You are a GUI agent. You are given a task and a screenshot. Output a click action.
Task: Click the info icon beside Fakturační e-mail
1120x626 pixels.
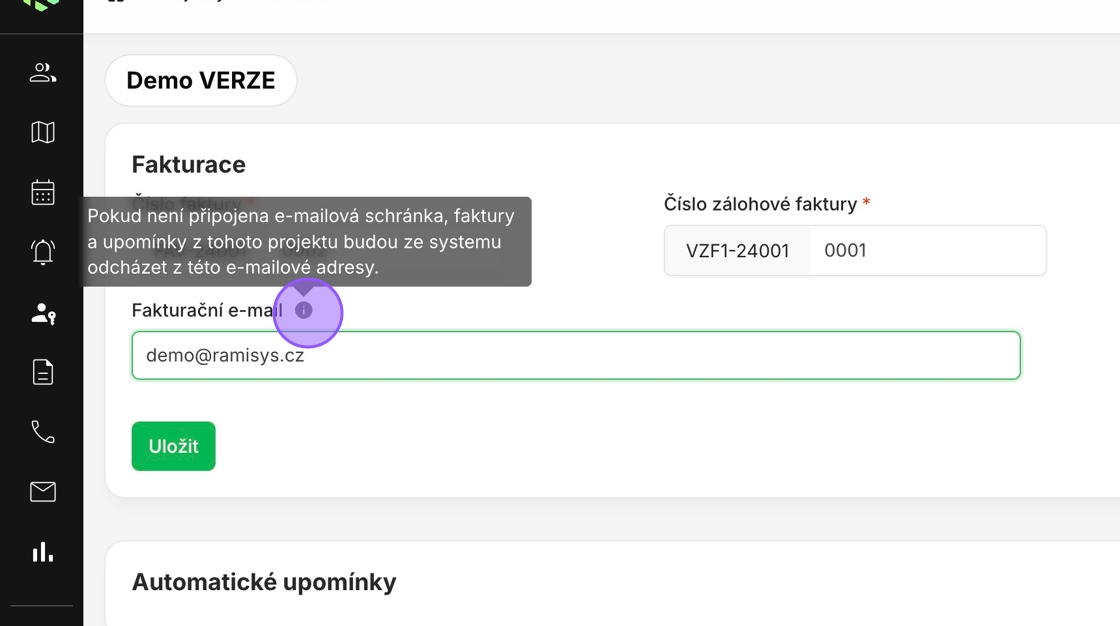304,311
